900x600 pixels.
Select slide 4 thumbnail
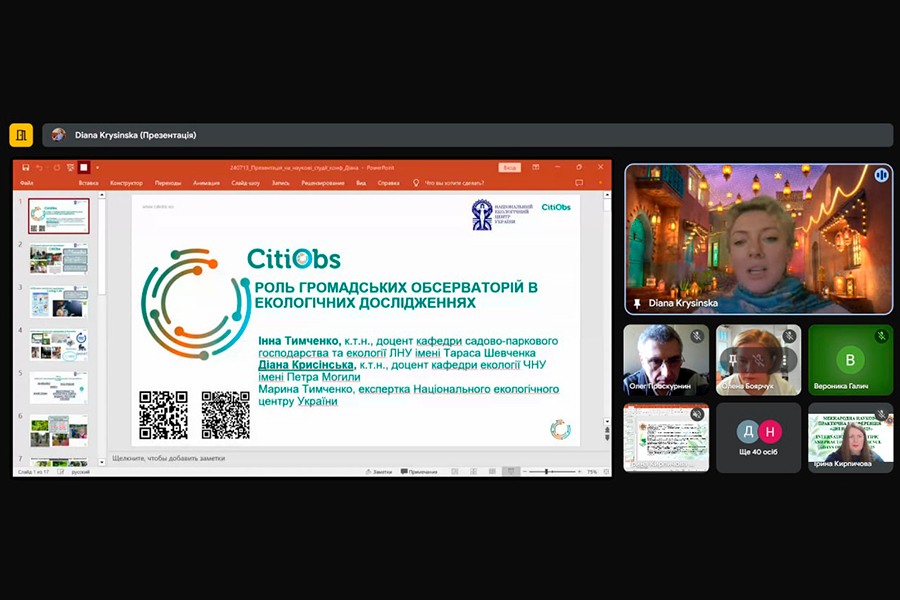pos(59,344)
